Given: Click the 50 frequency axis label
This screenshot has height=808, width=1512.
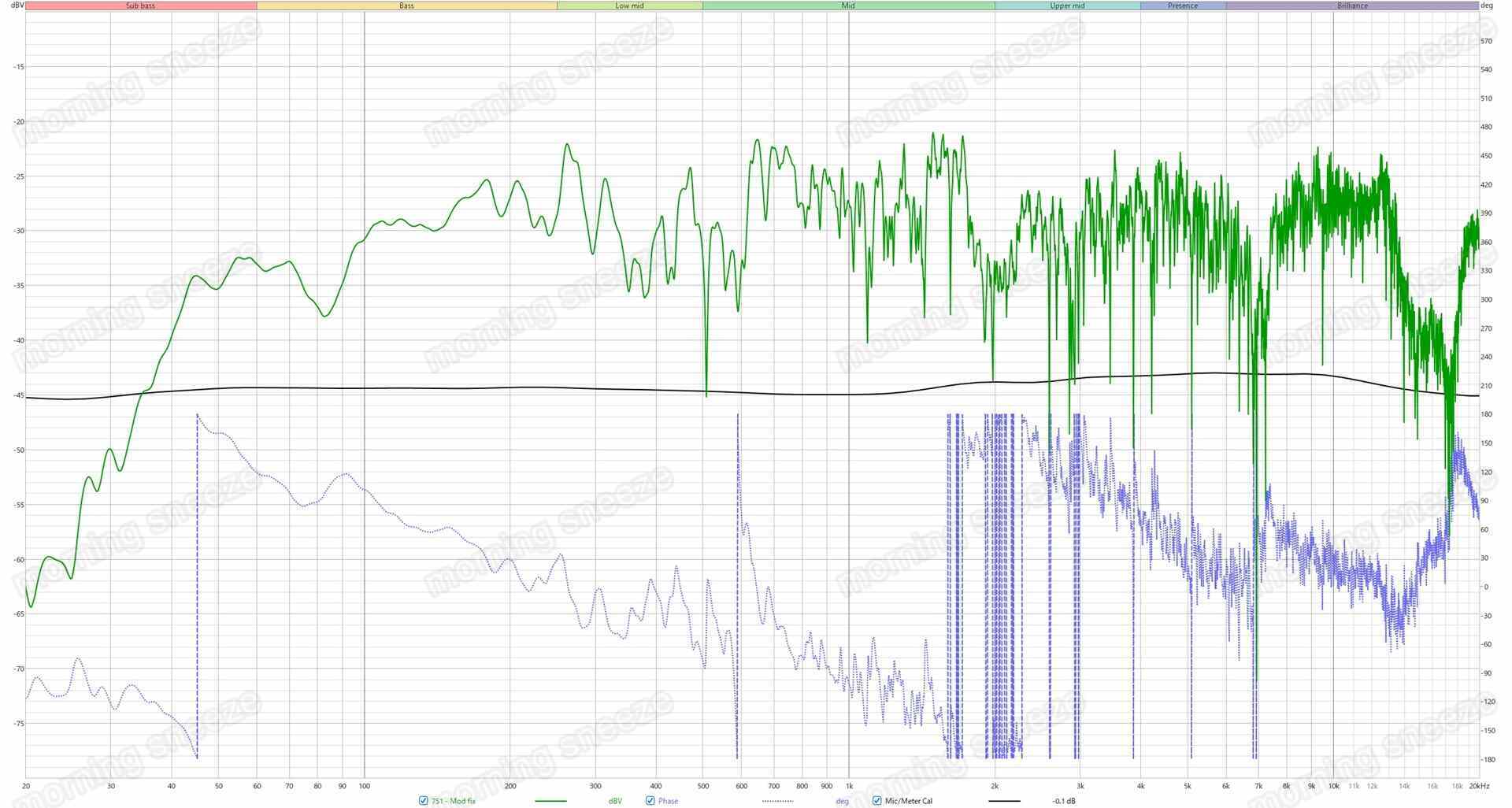Looking at the screenshot, I should tap(219, 786).
